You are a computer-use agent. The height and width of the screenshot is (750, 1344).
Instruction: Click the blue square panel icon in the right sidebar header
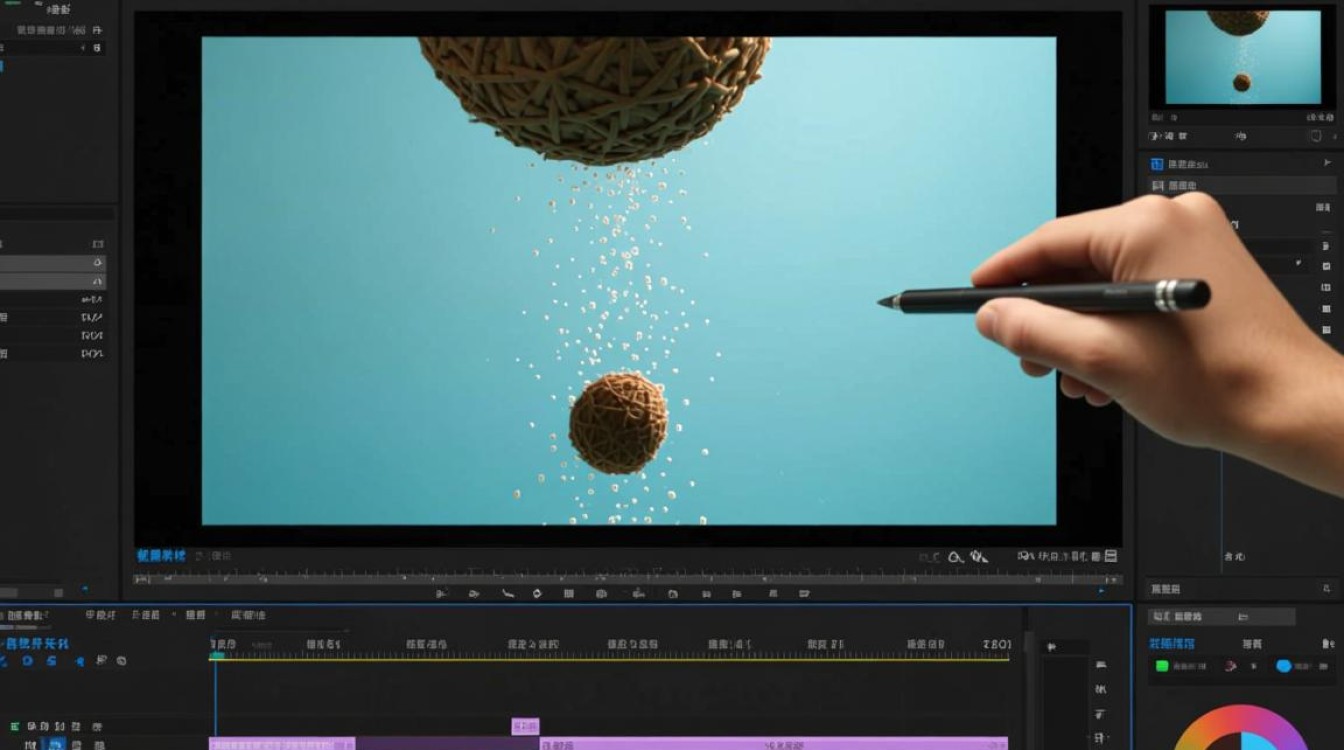[1157, 164]
